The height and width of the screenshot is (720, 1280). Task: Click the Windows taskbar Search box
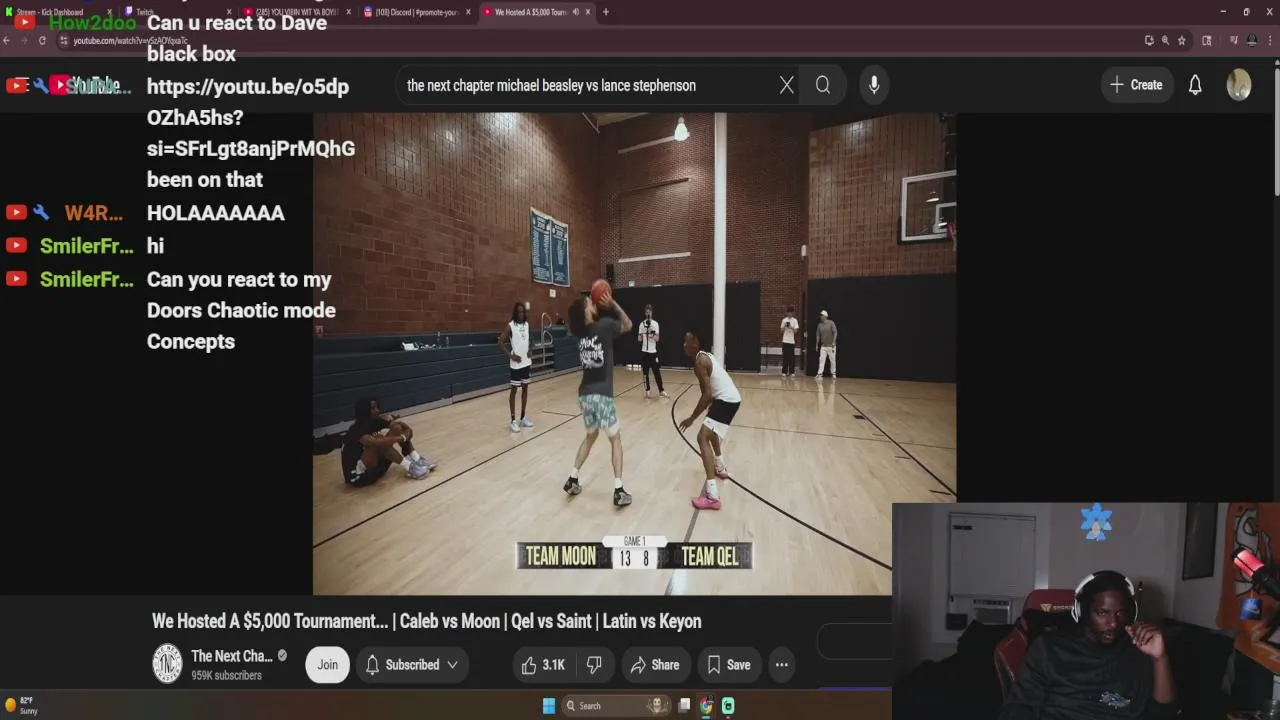click(x=617, y=706)
